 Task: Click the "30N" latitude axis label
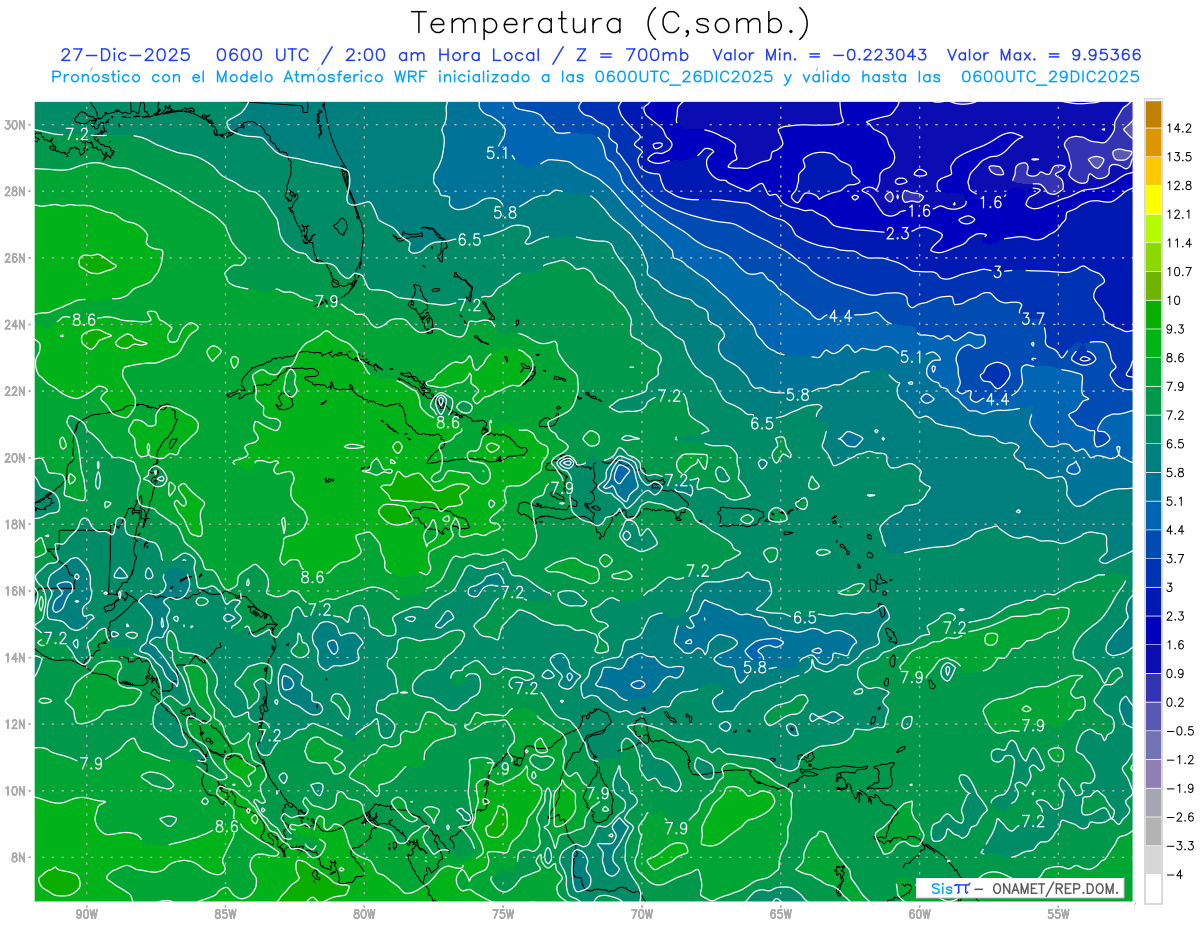click(17, 125)
